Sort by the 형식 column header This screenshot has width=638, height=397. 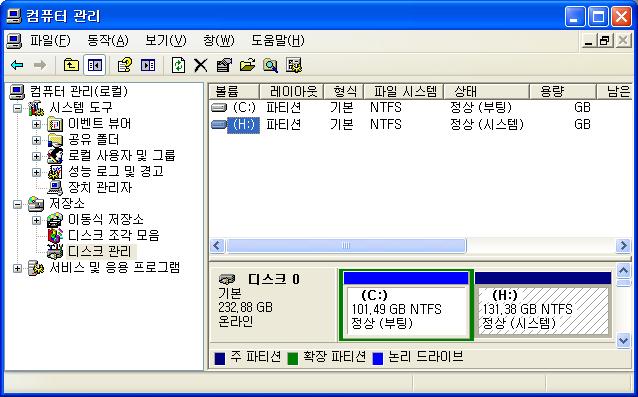point(343,92)
